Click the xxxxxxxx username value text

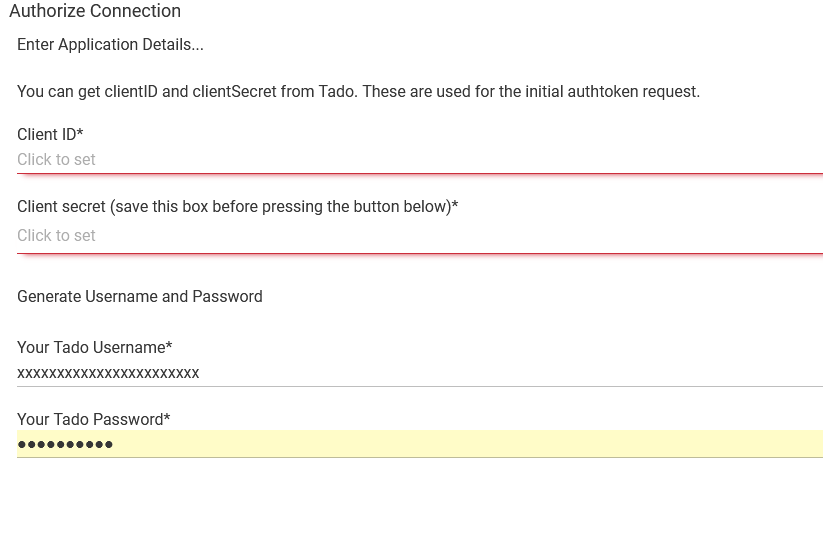108,373
